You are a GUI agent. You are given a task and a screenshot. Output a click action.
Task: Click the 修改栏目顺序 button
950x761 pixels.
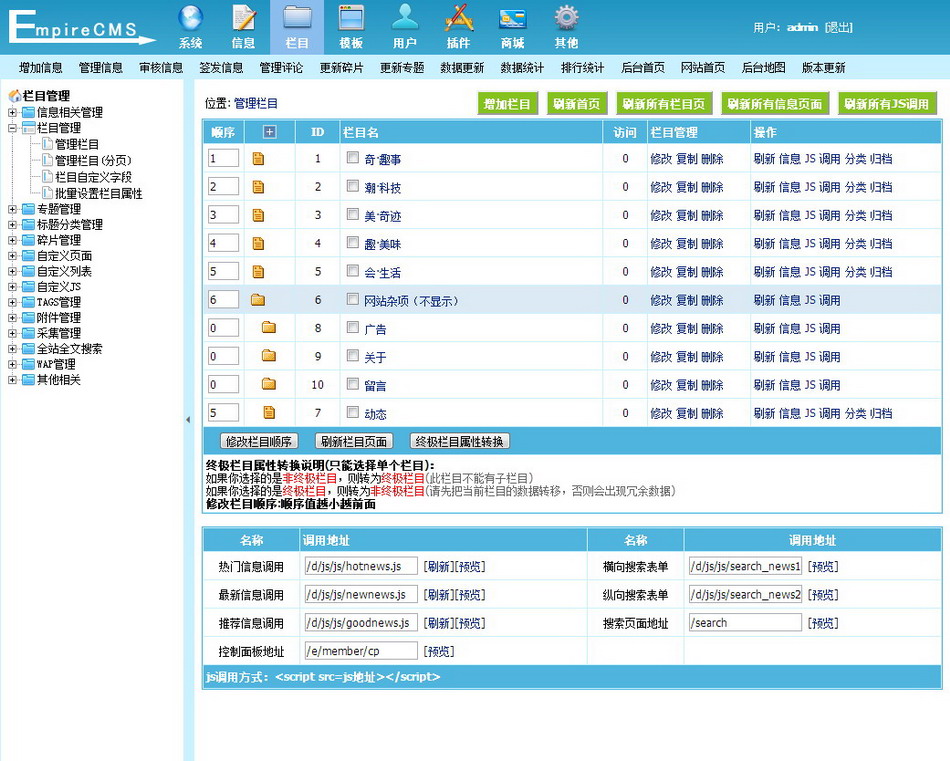(259, 441)
